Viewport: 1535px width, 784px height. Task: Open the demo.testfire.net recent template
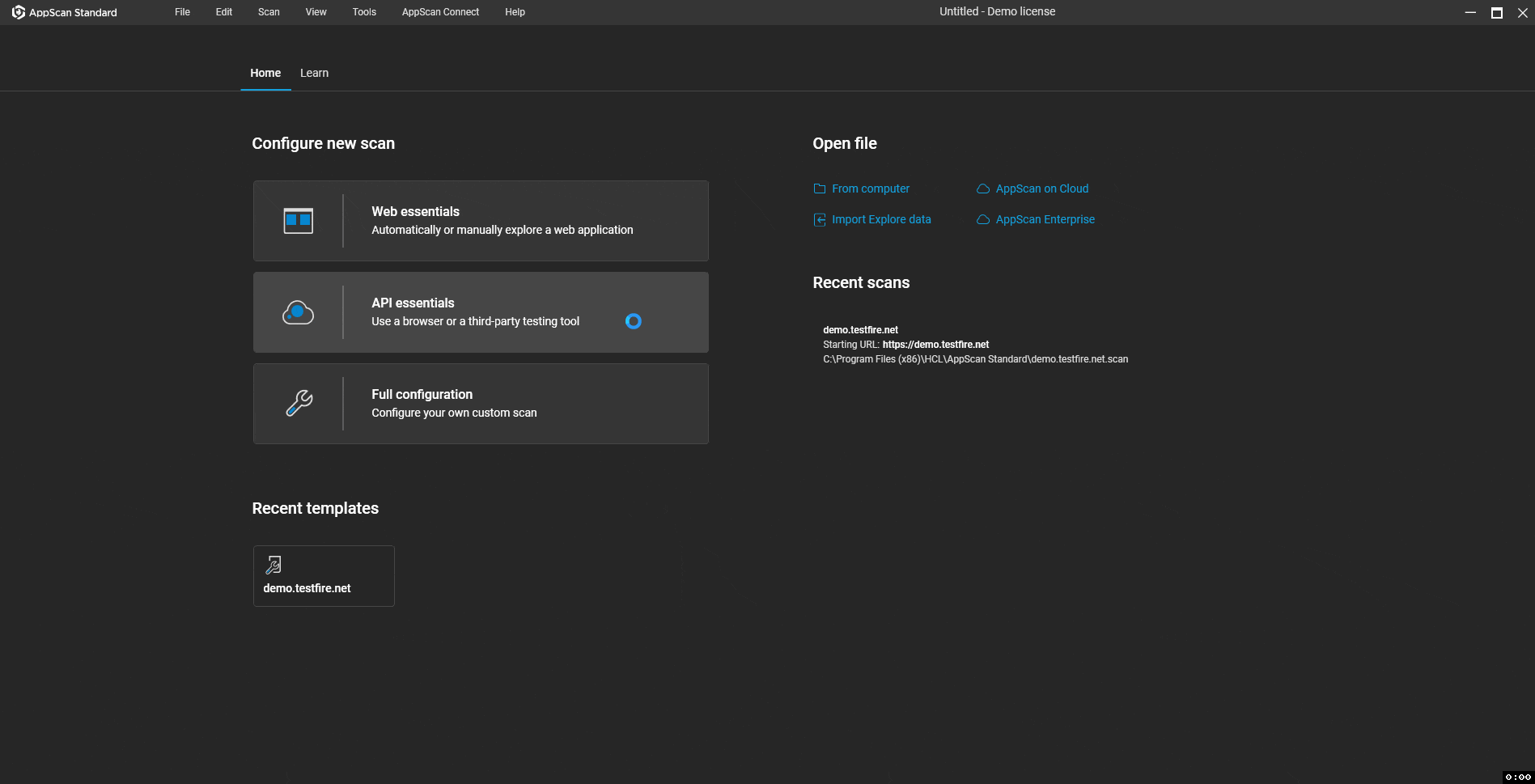point(324,576)
